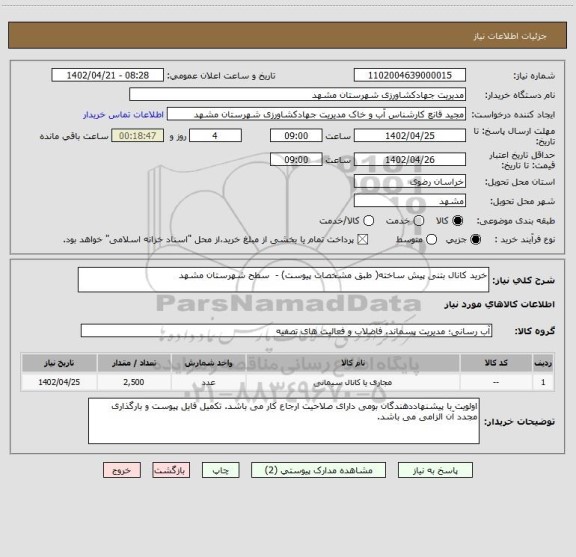This screenshot has width=576, height=557.
Task: Select the خدمت radio button
Action: 419,221
